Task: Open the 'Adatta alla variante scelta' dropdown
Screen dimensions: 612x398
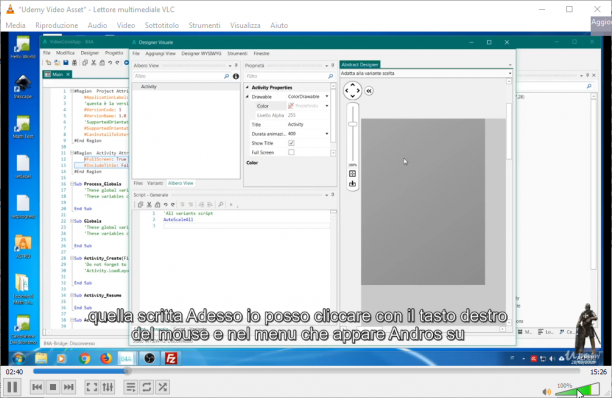Action: (510, 73)
